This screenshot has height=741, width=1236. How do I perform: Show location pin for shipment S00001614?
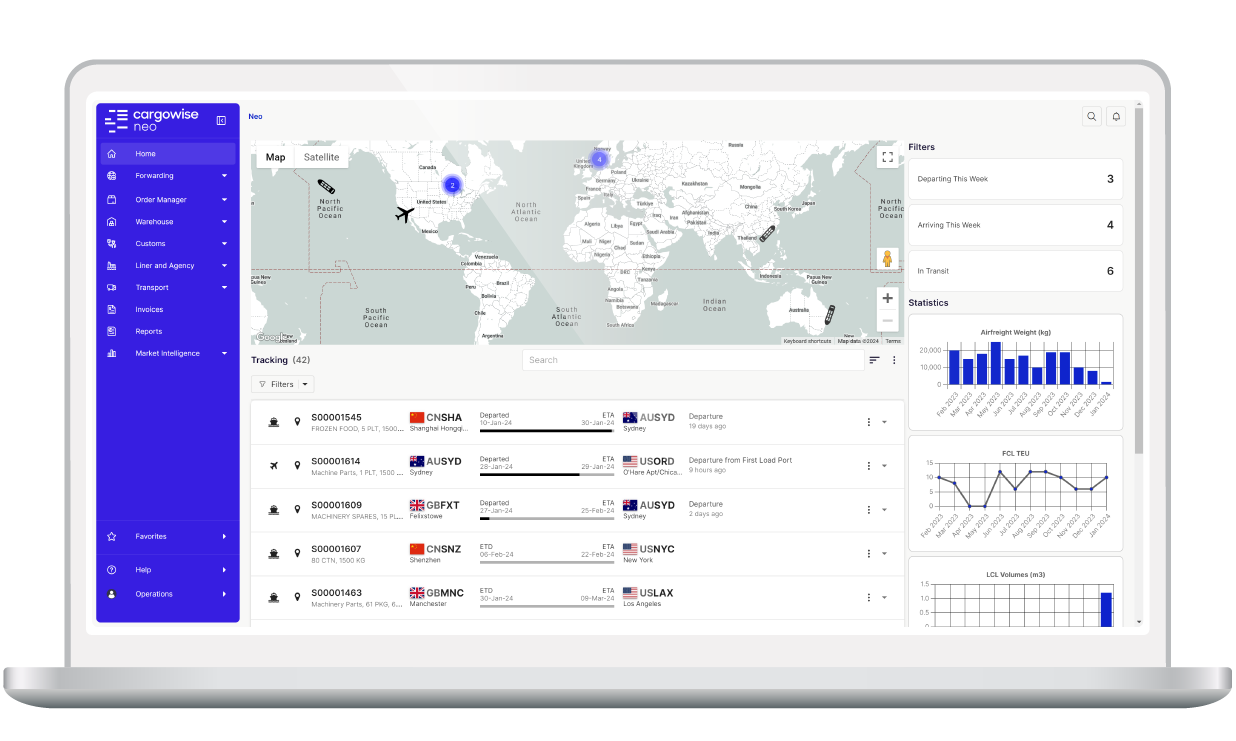(297, 466)
